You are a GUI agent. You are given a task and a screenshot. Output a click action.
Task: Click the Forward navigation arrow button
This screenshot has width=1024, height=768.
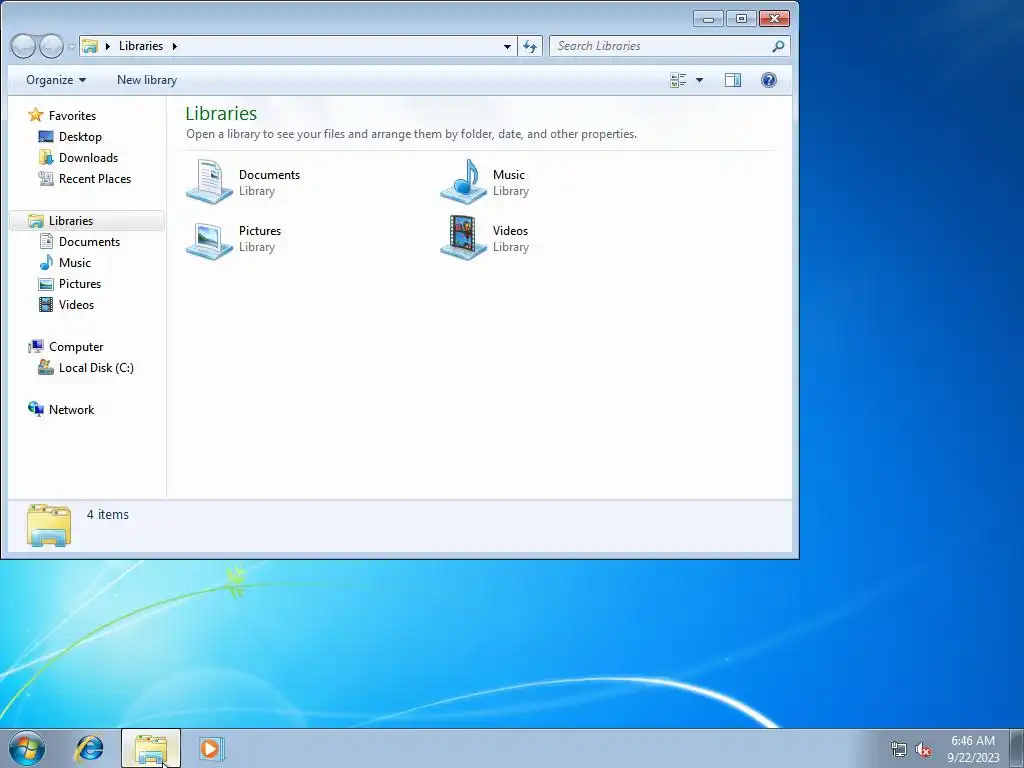[x=51, y=46]
